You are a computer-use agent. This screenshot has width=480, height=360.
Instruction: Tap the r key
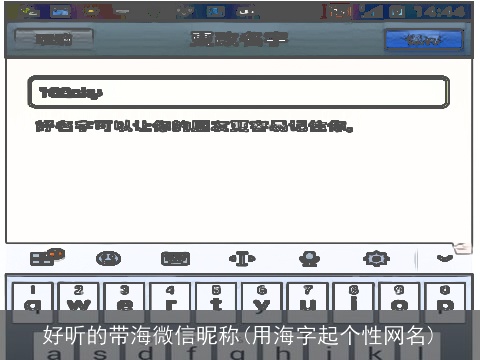tap(170, 303)
